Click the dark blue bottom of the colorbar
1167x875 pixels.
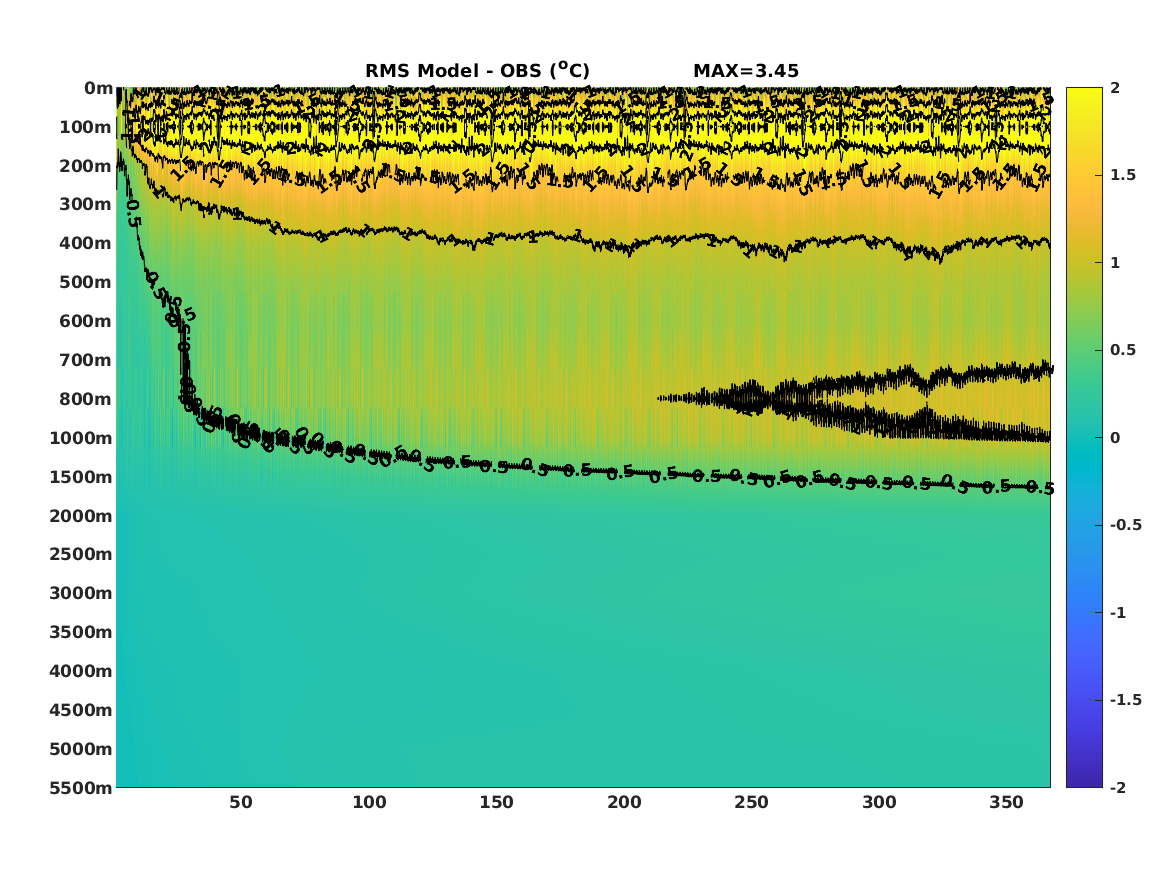pyautogui.click(x=1084, y=781)
